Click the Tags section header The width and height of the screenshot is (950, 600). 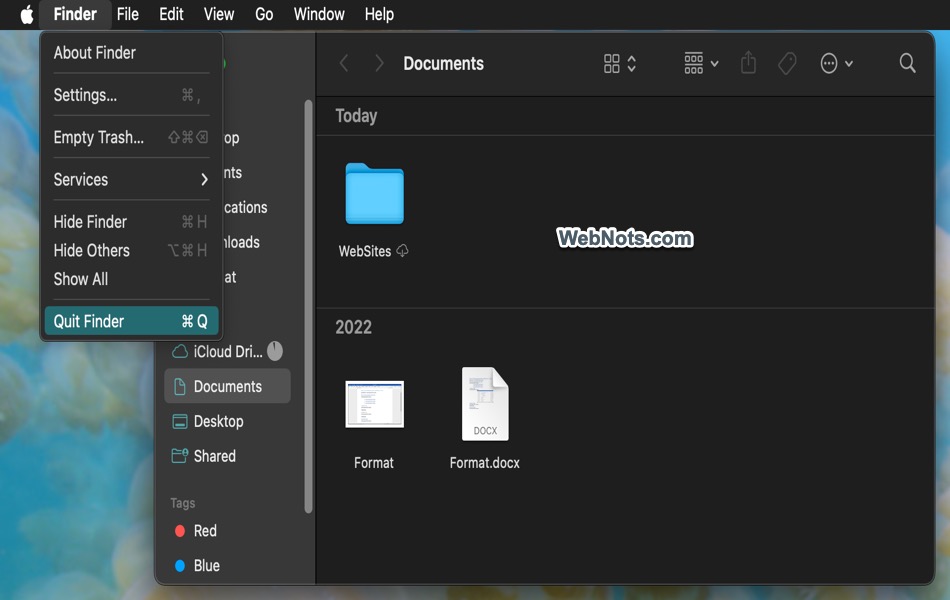point(182,503)
